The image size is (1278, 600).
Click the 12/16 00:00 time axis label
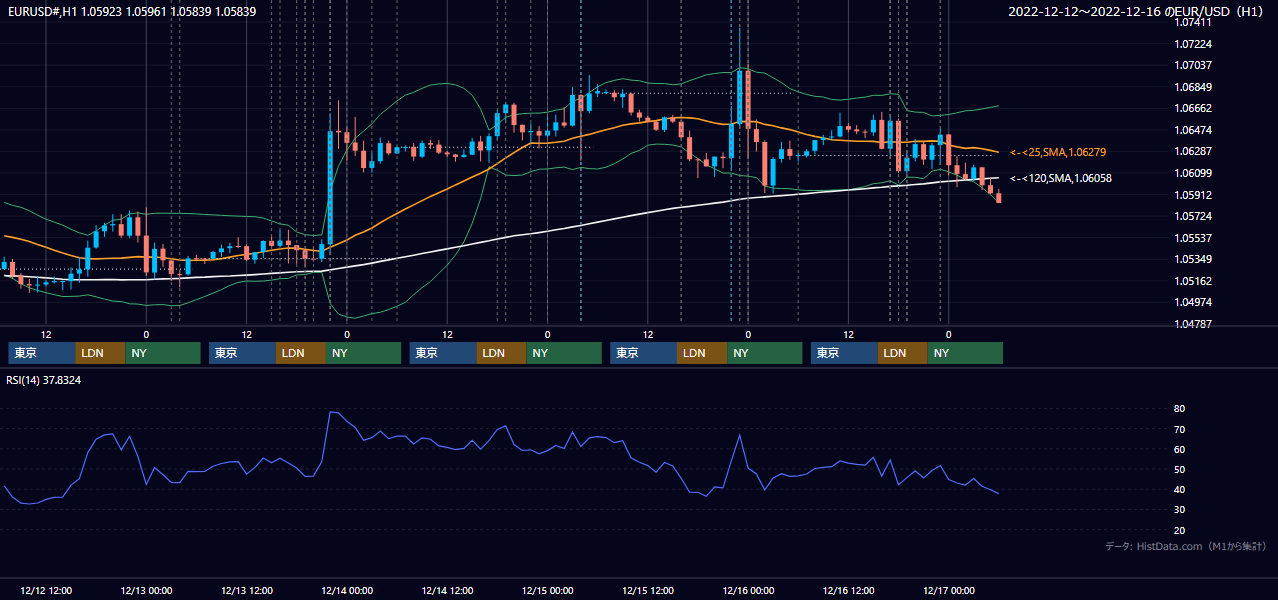pos(748,590)
